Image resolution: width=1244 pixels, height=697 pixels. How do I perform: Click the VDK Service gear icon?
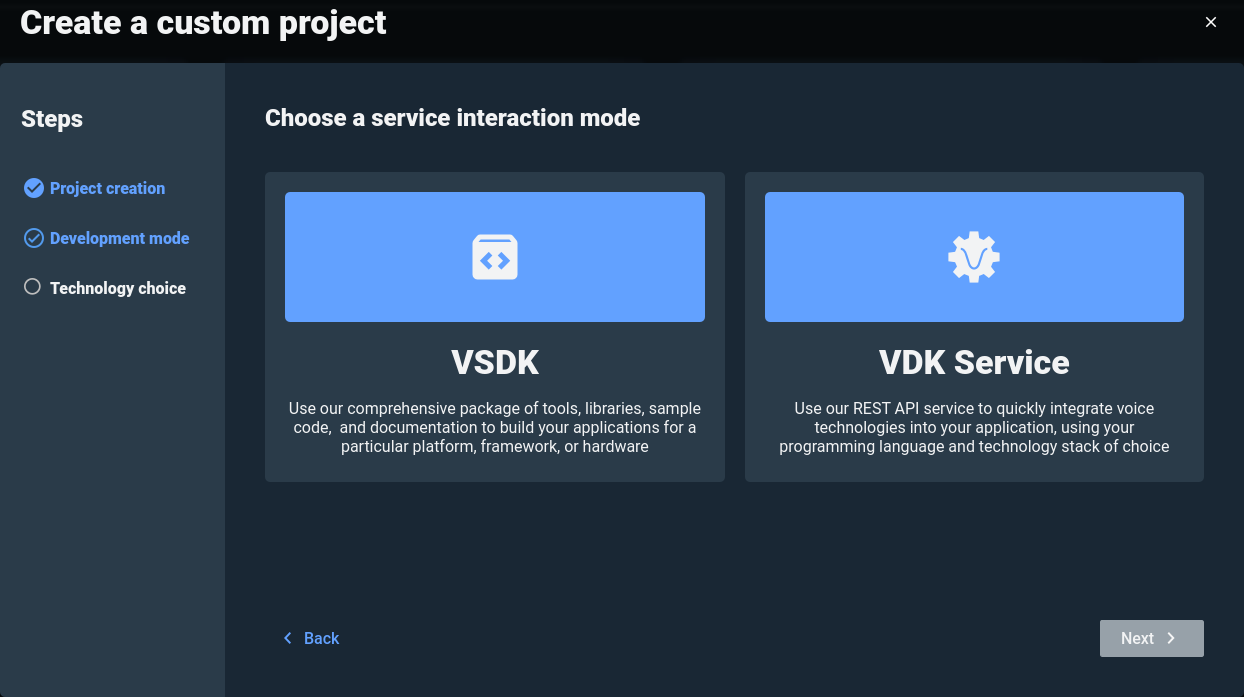[x=974, y=257]
